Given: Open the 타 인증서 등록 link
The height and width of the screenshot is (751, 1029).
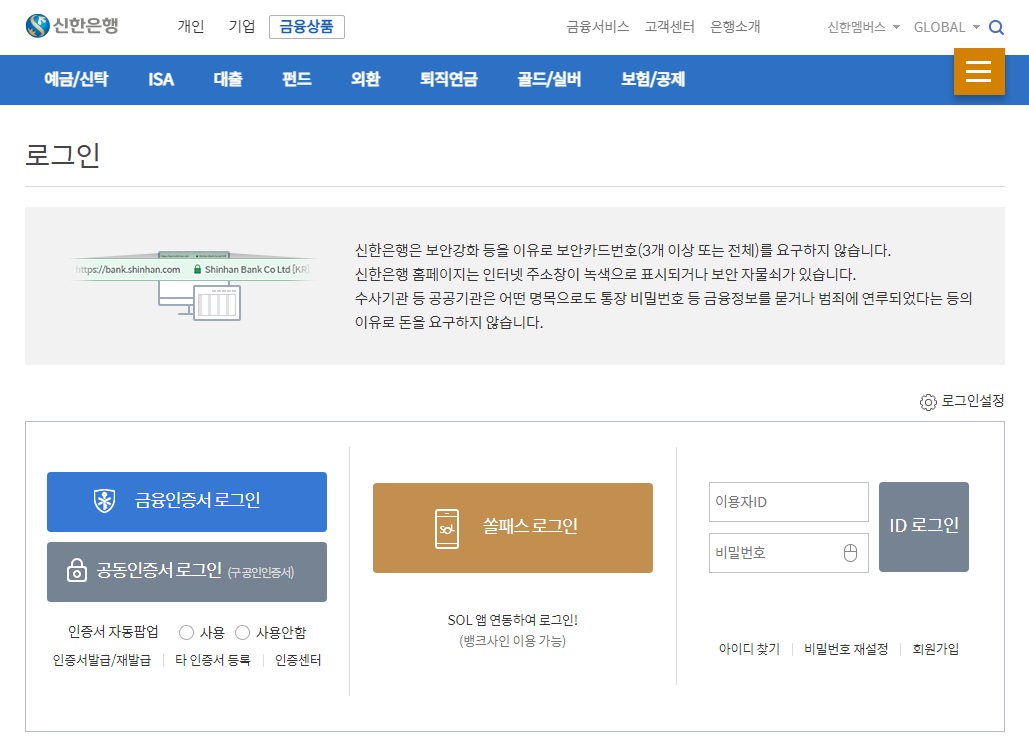Looking at the screenshot, I should (x=213, y=660).
